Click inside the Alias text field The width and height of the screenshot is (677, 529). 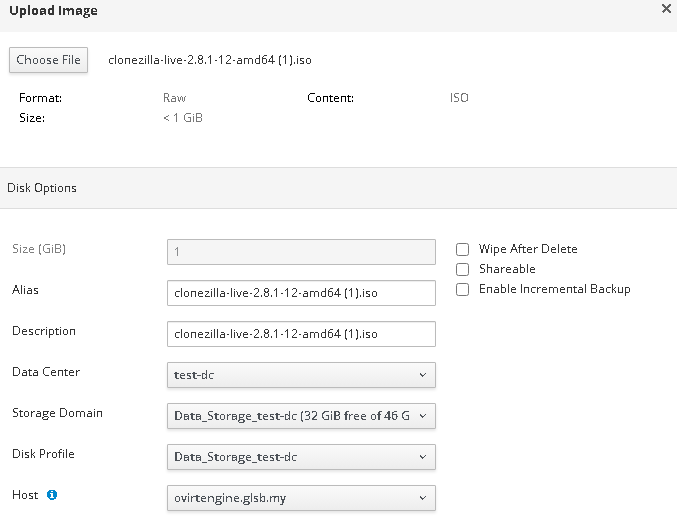tap(300, 293)
